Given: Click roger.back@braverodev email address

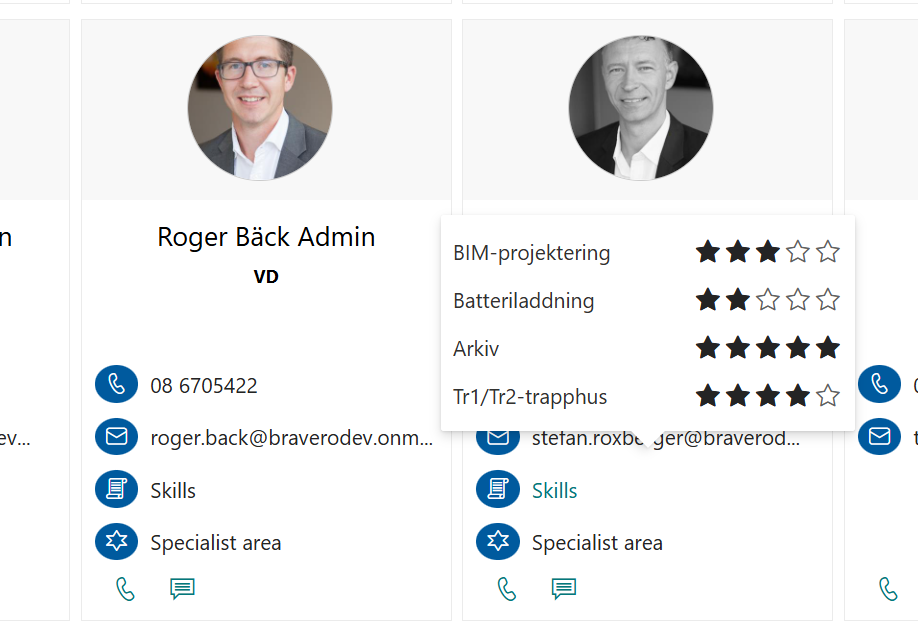Looking at the screenshot, I should pyautogui.click(x=292, y=438).
